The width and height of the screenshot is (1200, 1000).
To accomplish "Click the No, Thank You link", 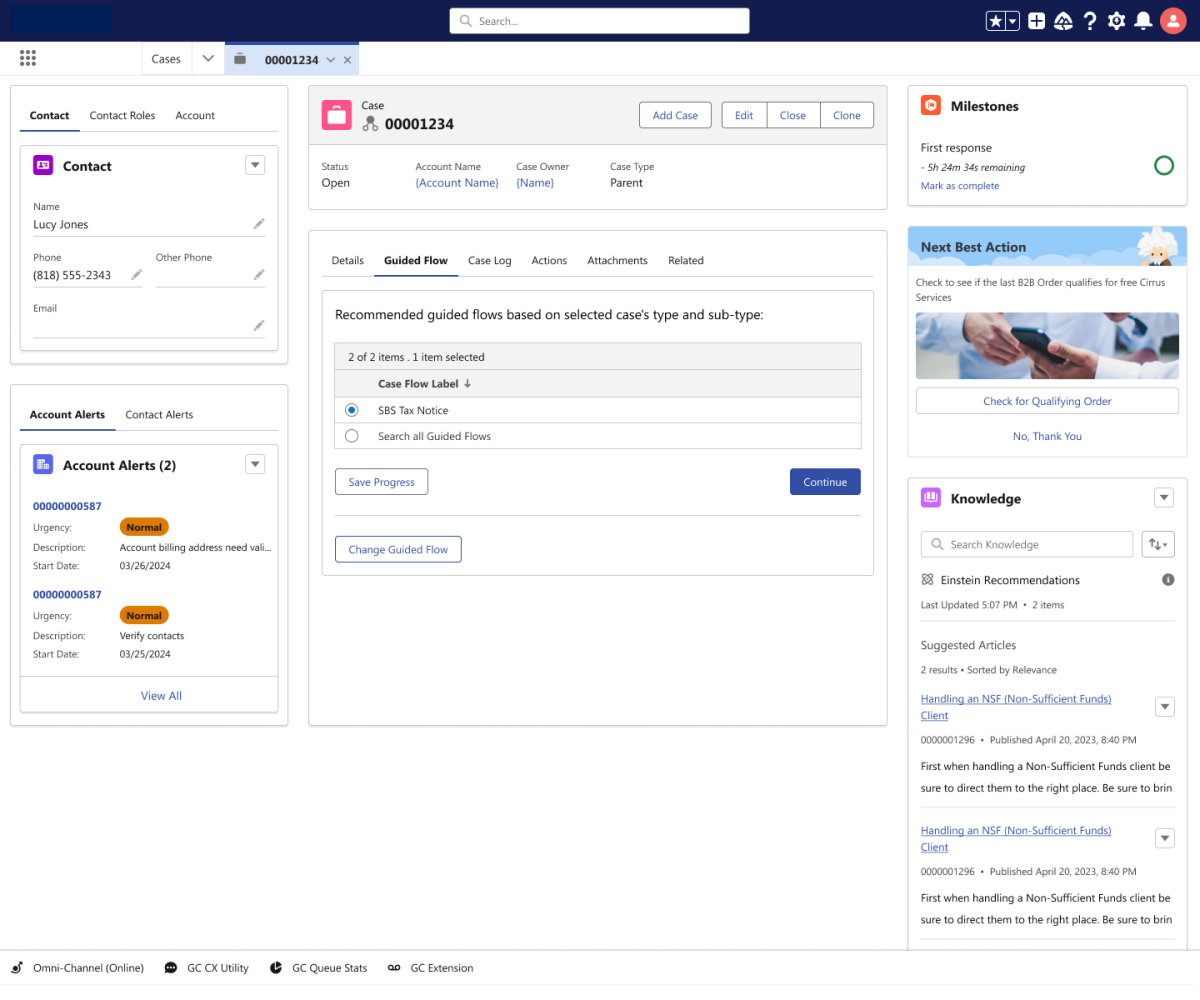I will tap(1047, 436).
